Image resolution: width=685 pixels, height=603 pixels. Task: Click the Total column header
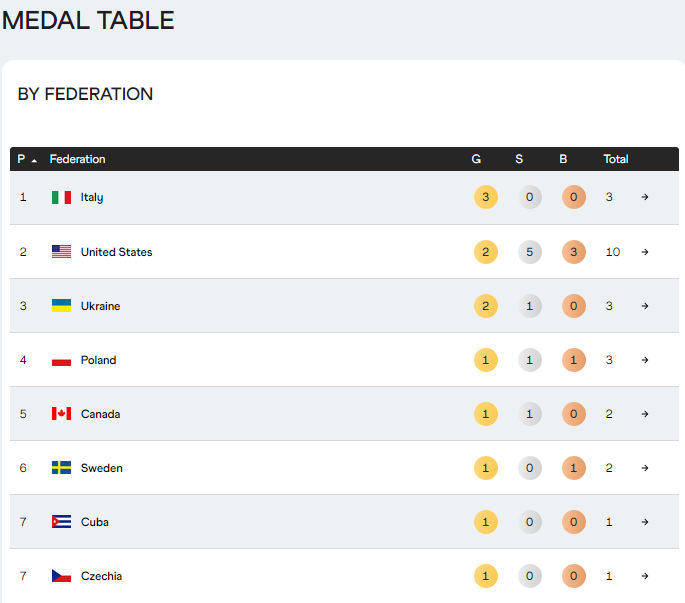[616, 159]
